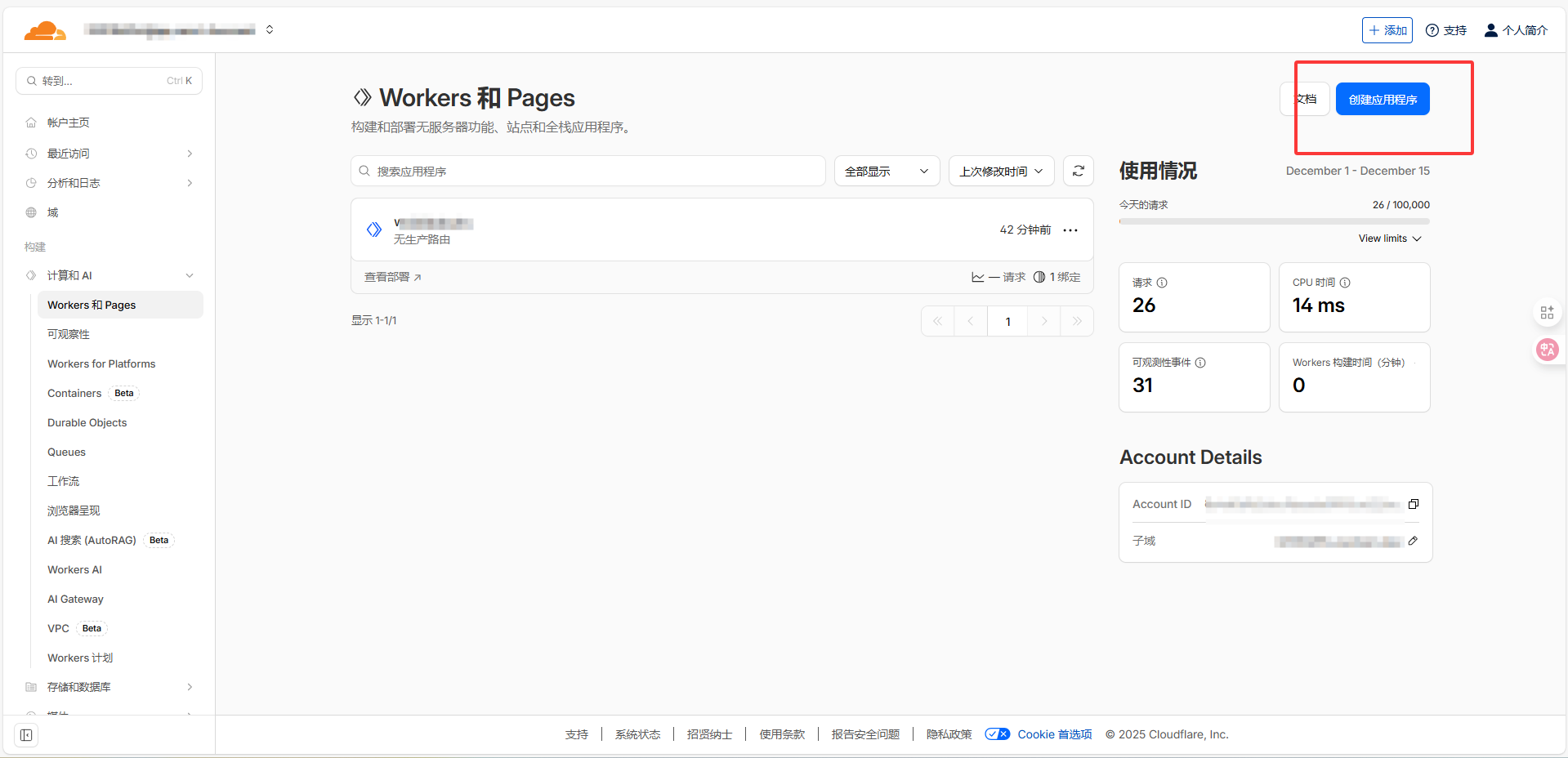This screenshot has height=758, width=1568.
Task: Open 个人简介 profile menu
Action: coord(1516,30)
